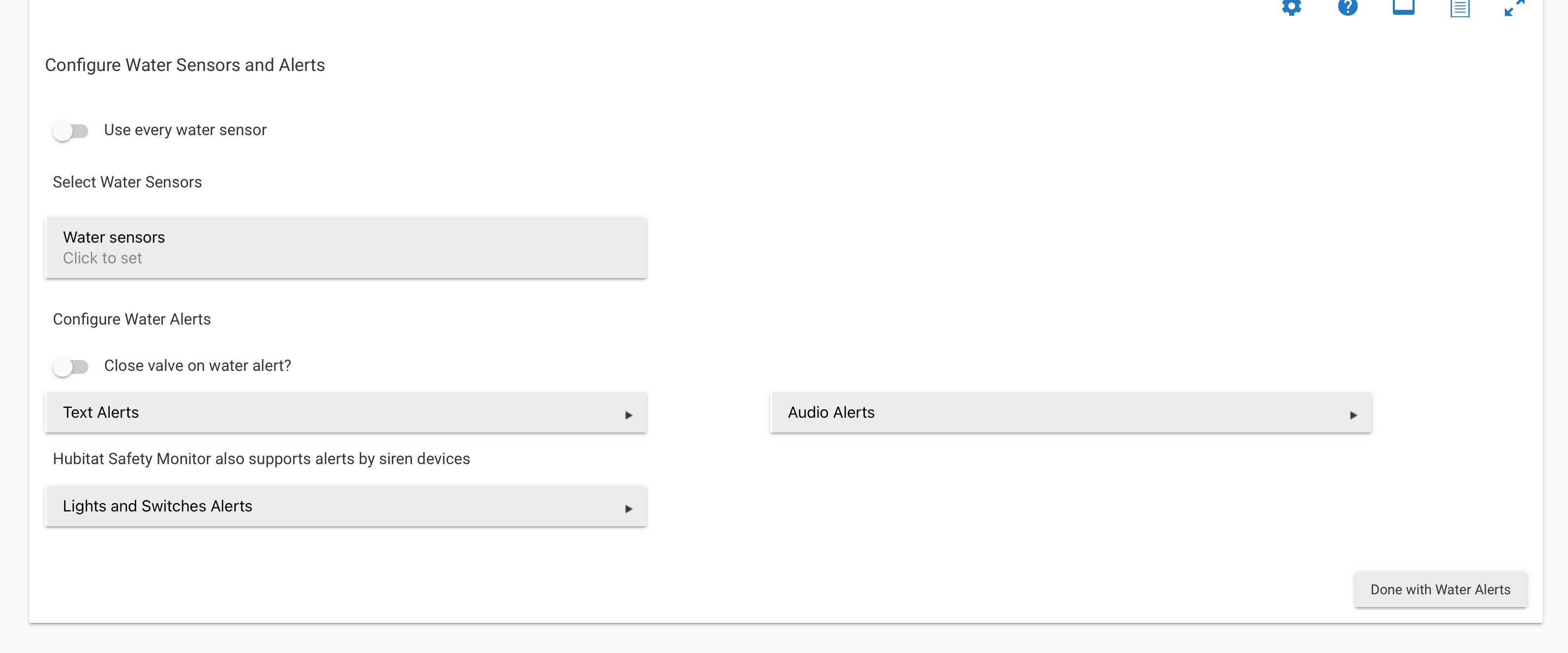The width and height of the screenshot is (1568, 653).
Task: Click Configure Water Sensors and Alerts heading
Action: 185,65
